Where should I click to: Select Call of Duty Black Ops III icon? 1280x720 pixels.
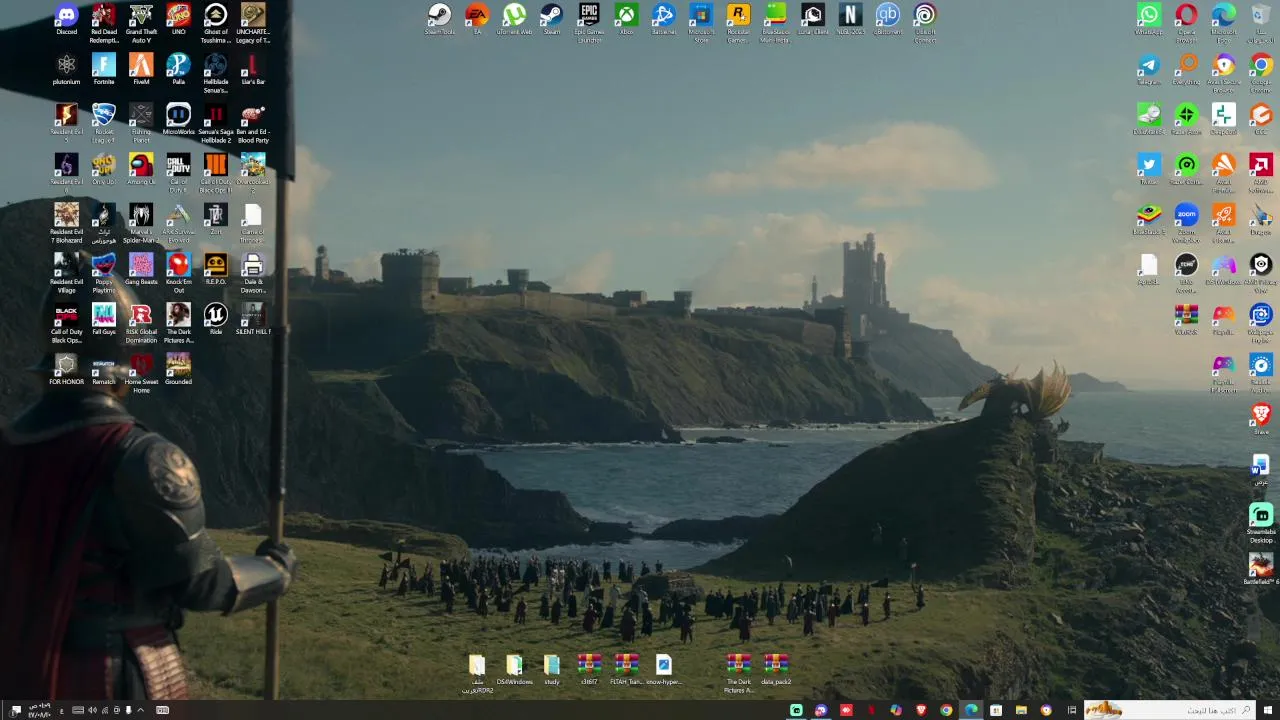pyautogui.click(x=215, y=173)
